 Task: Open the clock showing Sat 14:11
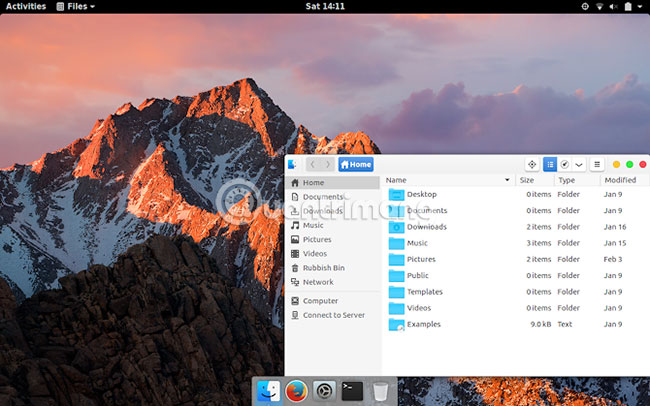pos(325,6)
